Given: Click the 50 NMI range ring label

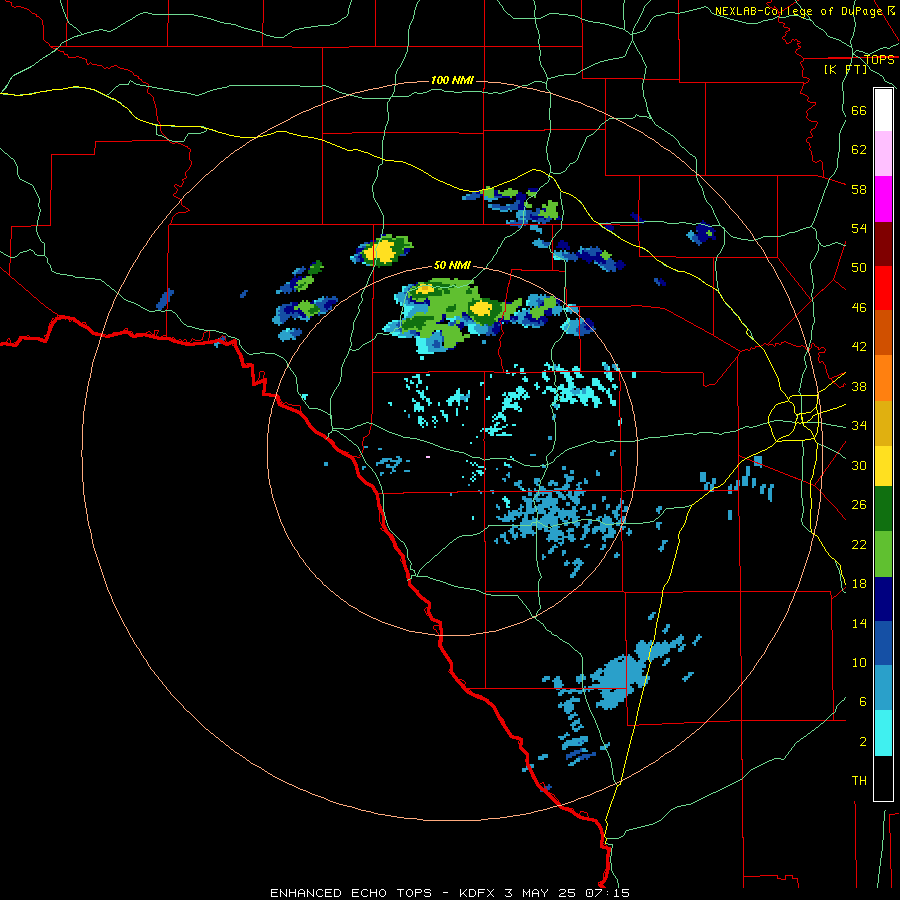Looking at the screenshot, I should click(x=452, y=265).
